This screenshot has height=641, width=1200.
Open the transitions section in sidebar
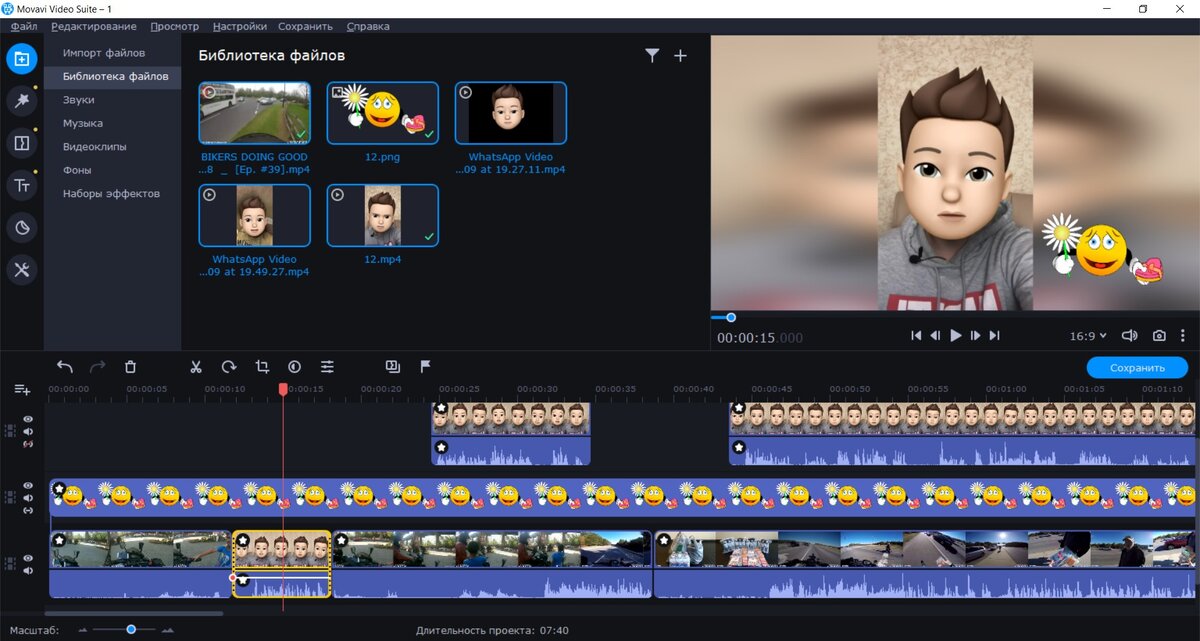(21, 143)
